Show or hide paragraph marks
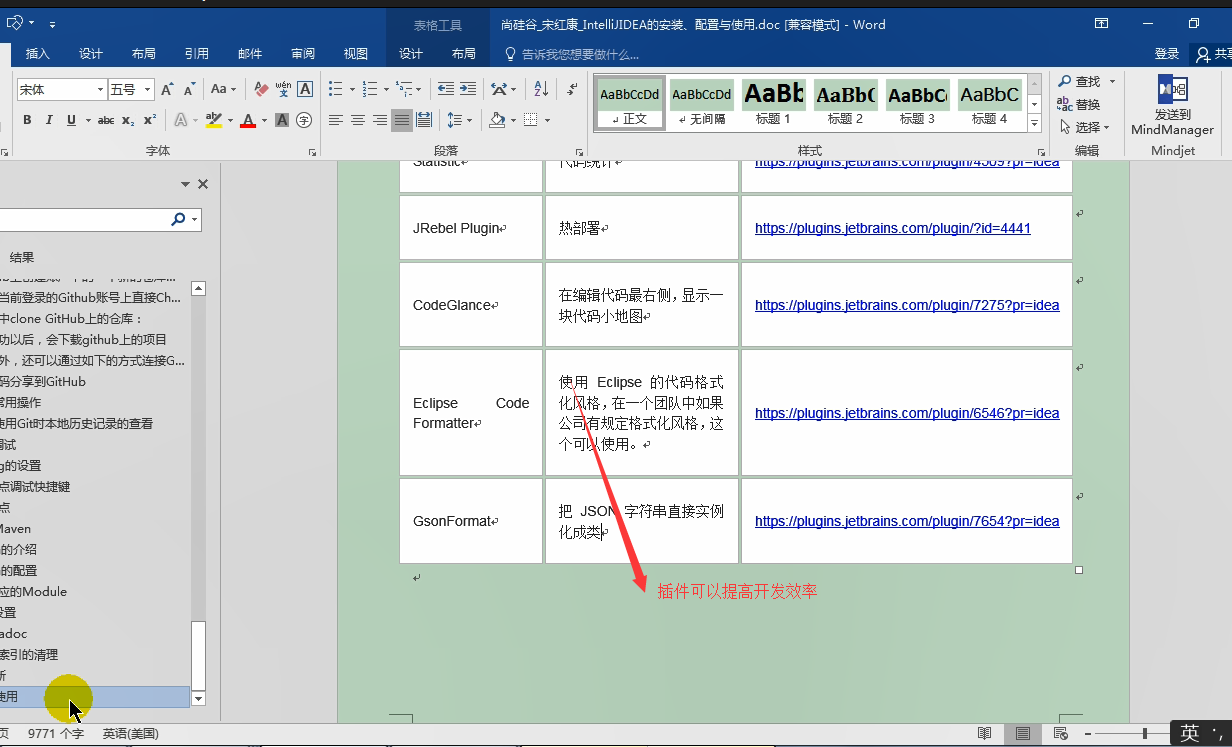The image size is (1232, 747). click(x=572, y=89)
